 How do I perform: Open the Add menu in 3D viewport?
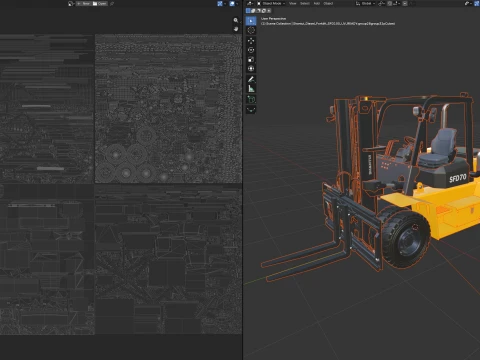317,3
